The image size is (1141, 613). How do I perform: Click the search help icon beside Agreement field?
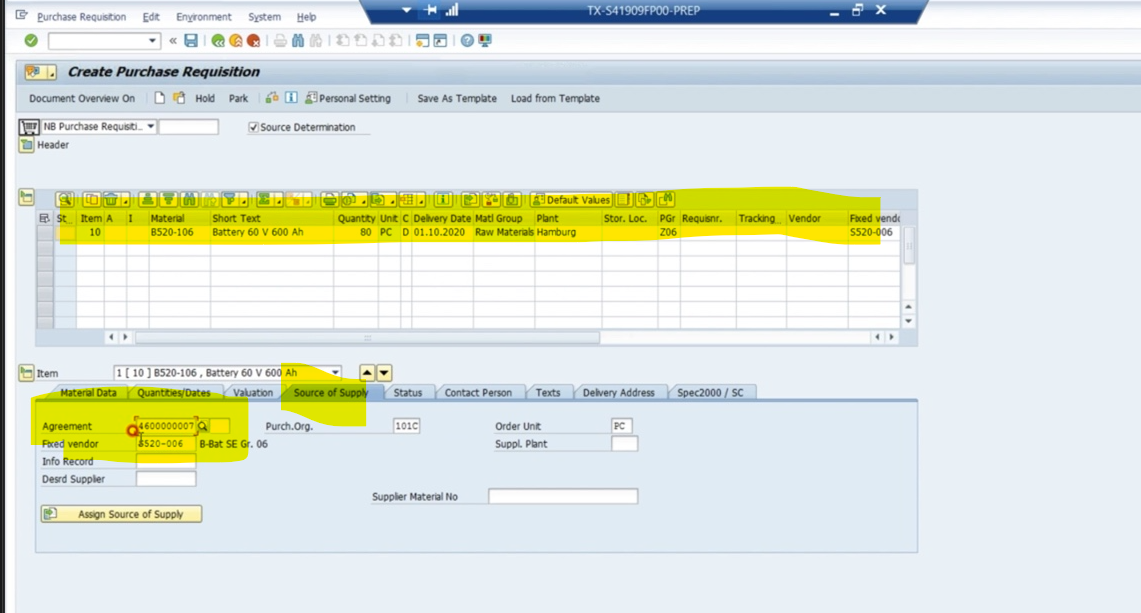coord(203,426)
